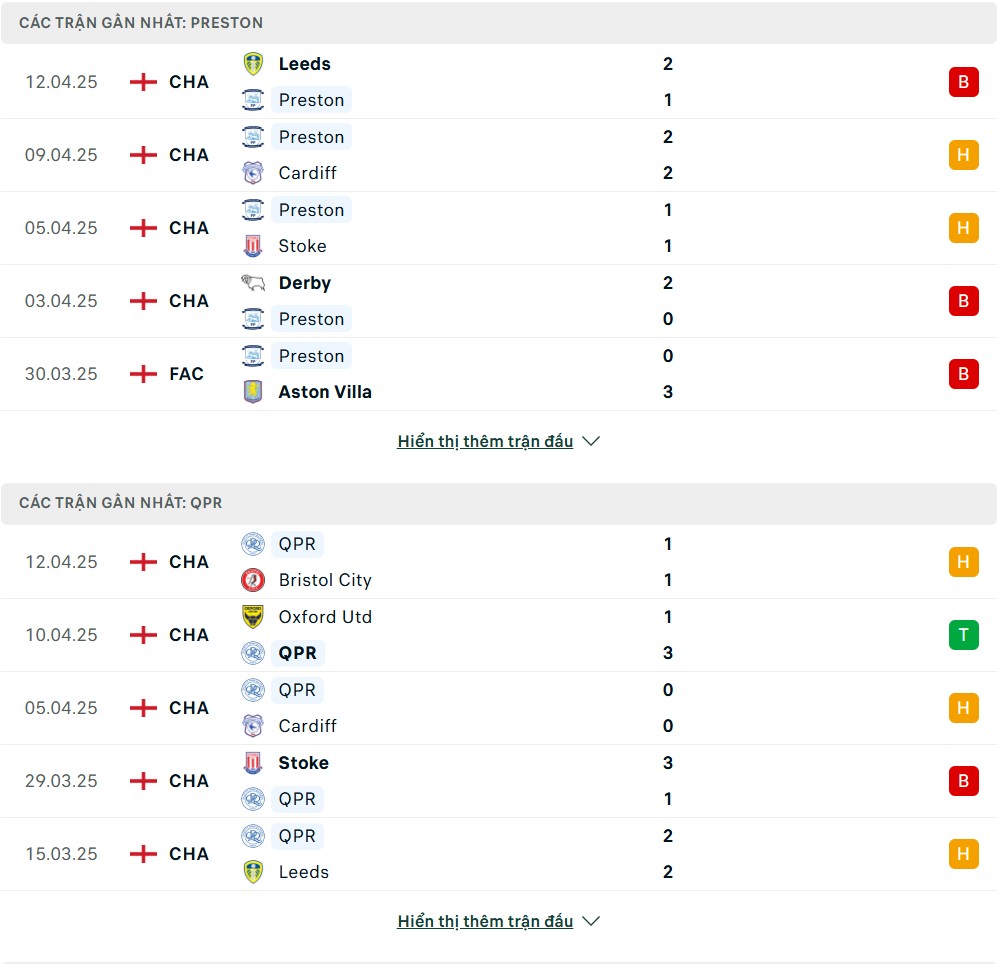
Task: Click the Leeds crest in the 12.04.25 Preston match
Action: pyautogui.click(x=253, y=64)
